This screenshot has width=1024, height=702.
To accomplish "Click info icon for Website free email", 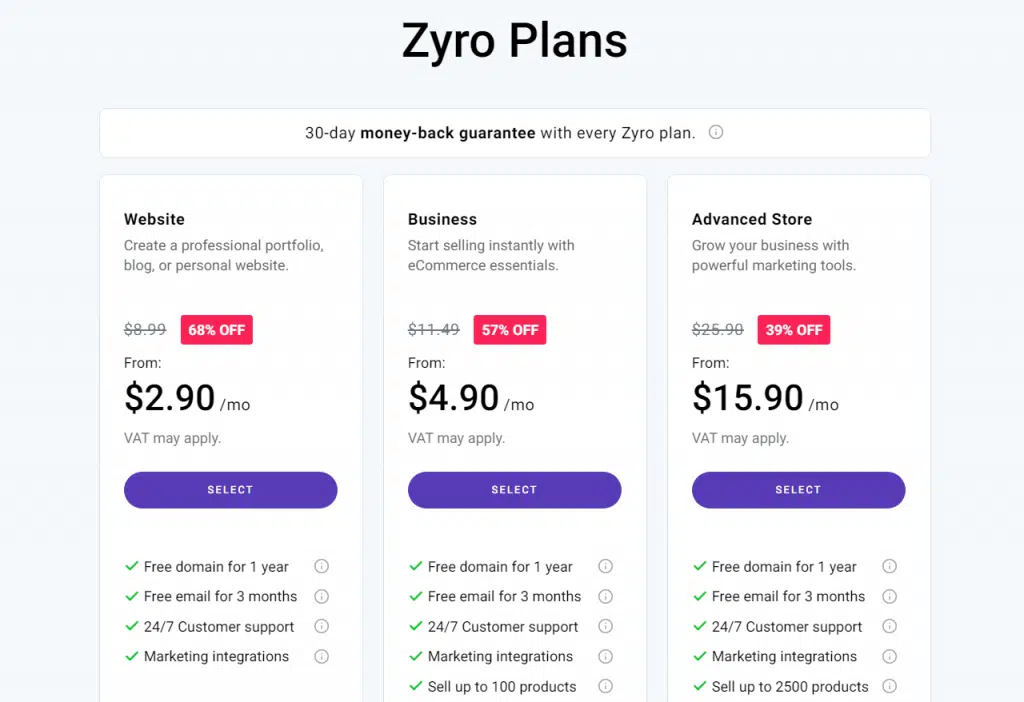I will (321, 596).
